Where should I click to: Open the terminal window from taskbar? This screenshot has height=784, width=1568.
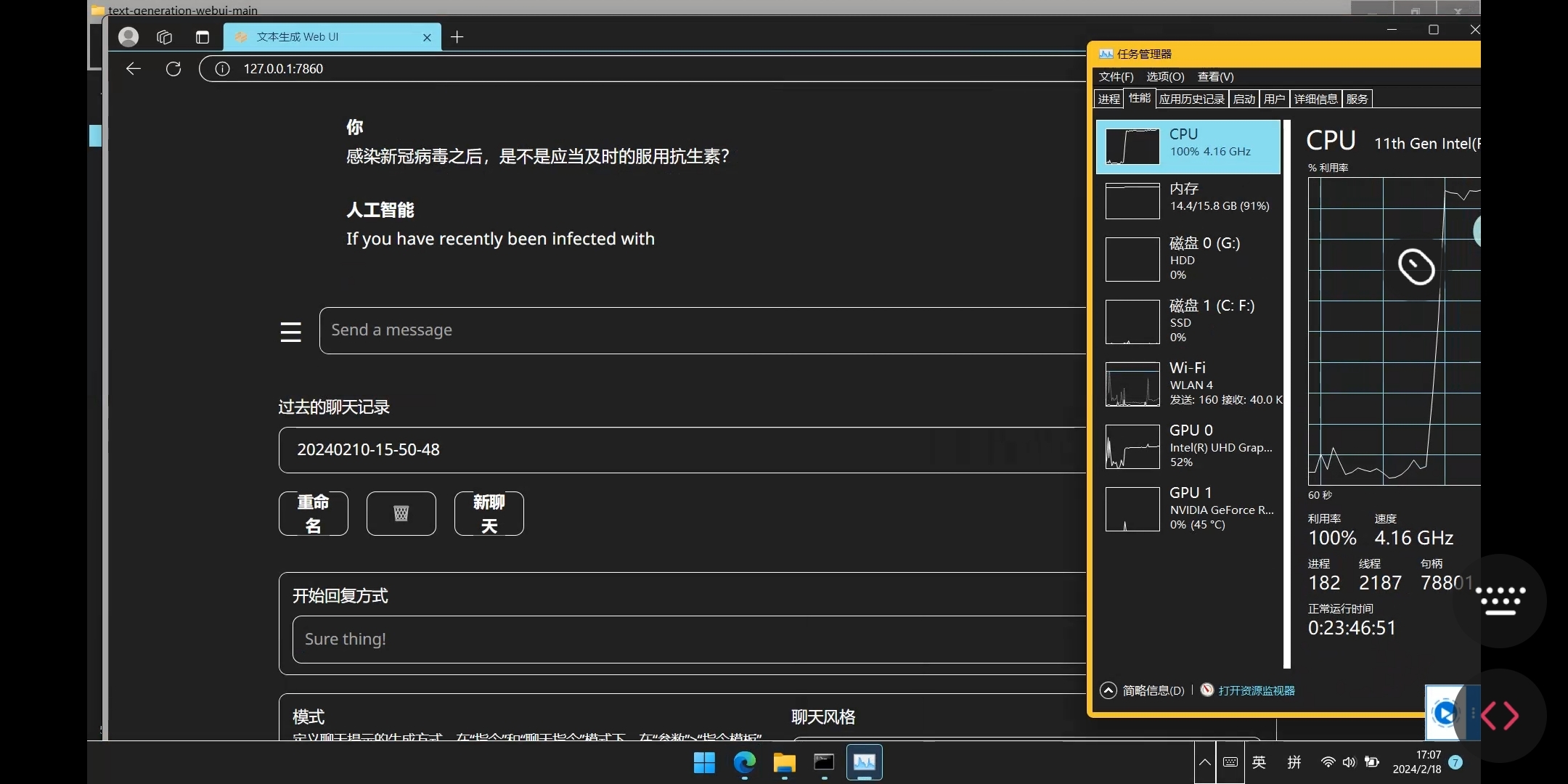pyautogui.click(x=824, y=762)
